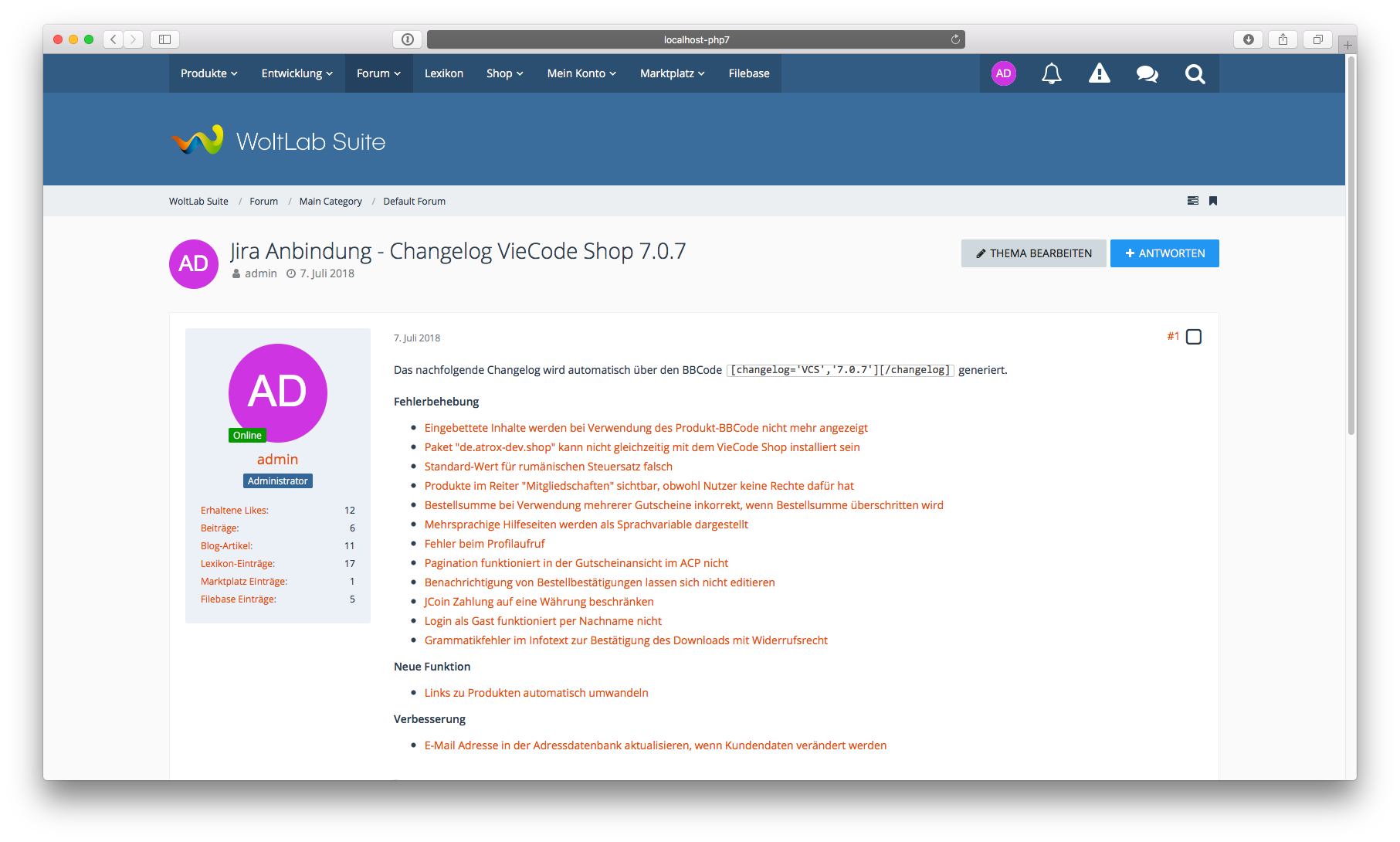This screenshot has height=842, width=1400.
Task: Click the large AD avatar in user sidebar
Action: point(278,393)
